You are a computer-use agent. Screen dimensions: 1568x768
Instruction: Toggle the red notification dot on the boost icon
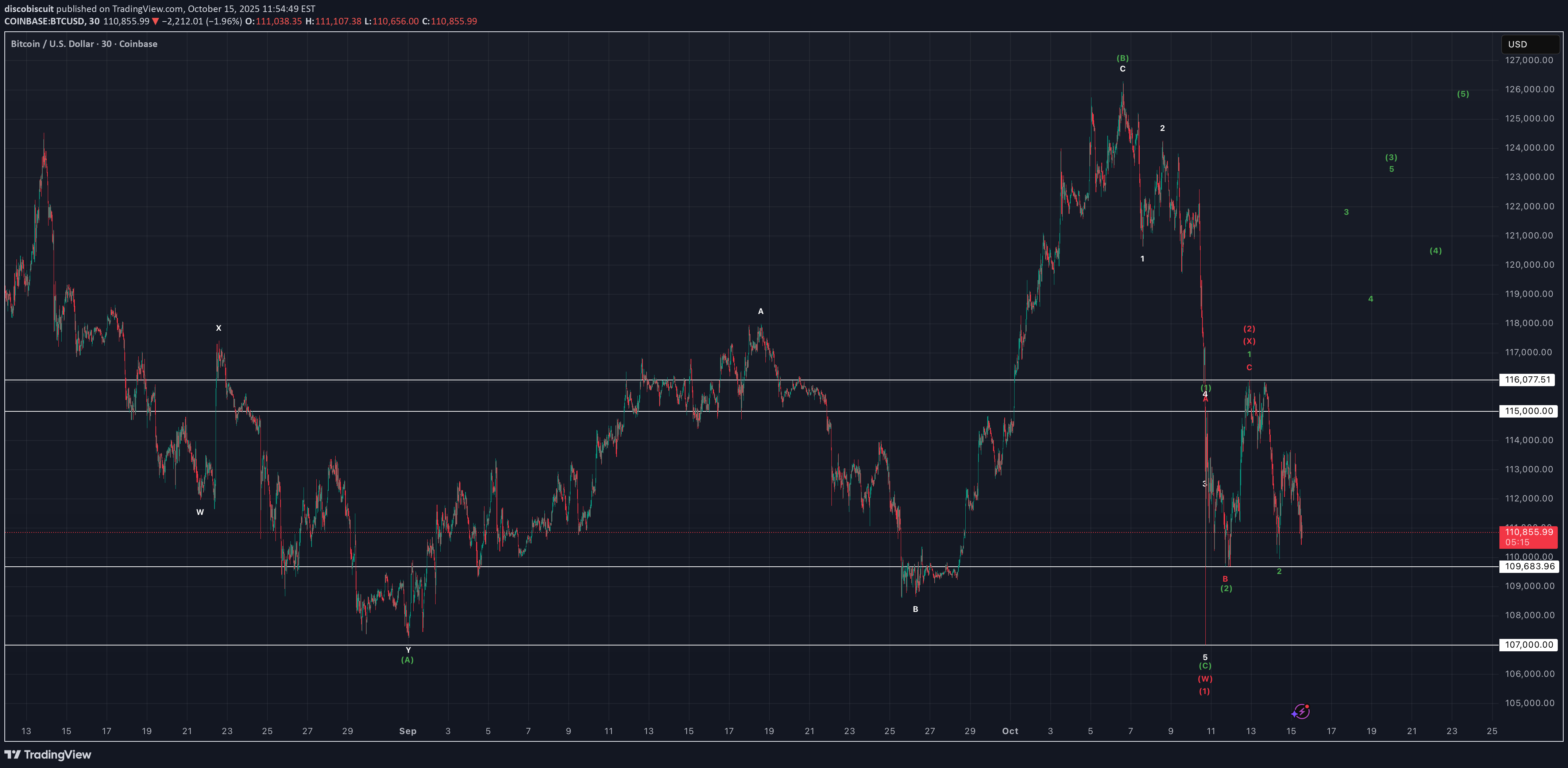click(x=1308, y=706)
